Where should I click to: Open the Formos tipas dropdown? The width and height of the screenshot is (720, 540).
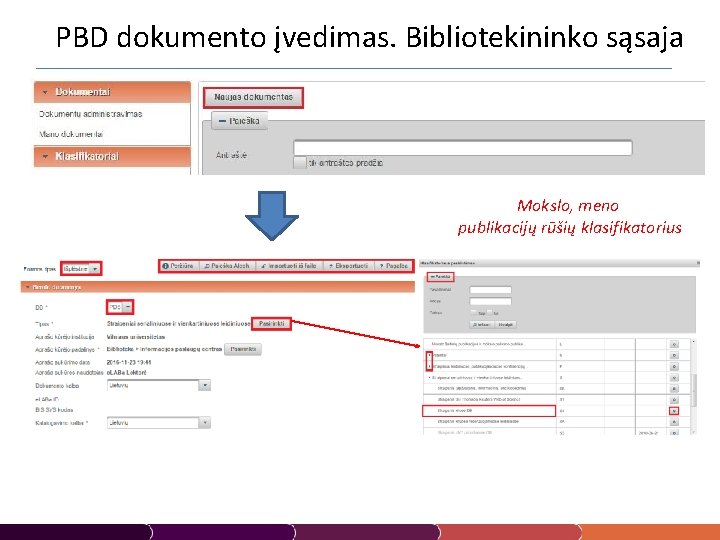coord(81,269)
